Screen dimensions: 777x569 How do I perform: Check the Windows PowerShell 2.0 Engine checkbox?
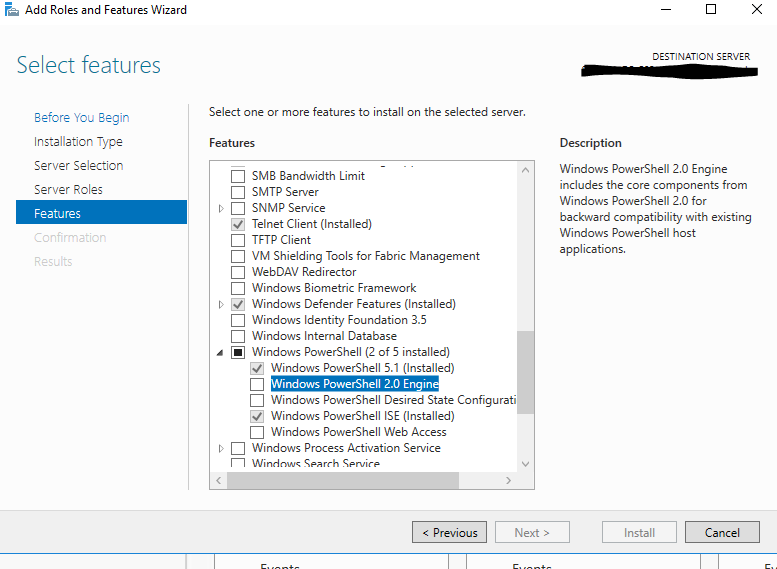click(257, 384)
